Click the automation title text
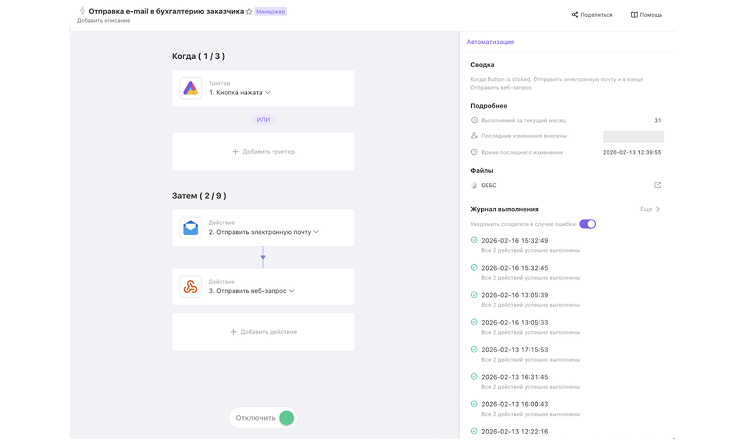 (166, 11)
